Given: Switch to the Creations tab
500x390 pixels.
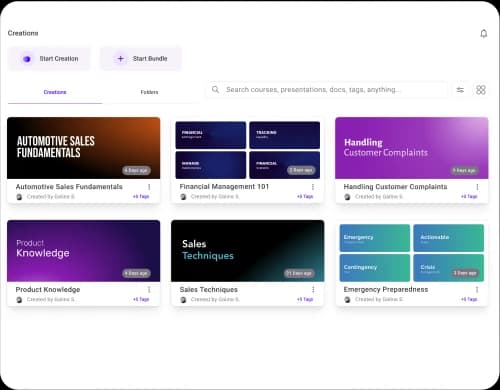Looking at the screenshot, I should click(55, 92).
